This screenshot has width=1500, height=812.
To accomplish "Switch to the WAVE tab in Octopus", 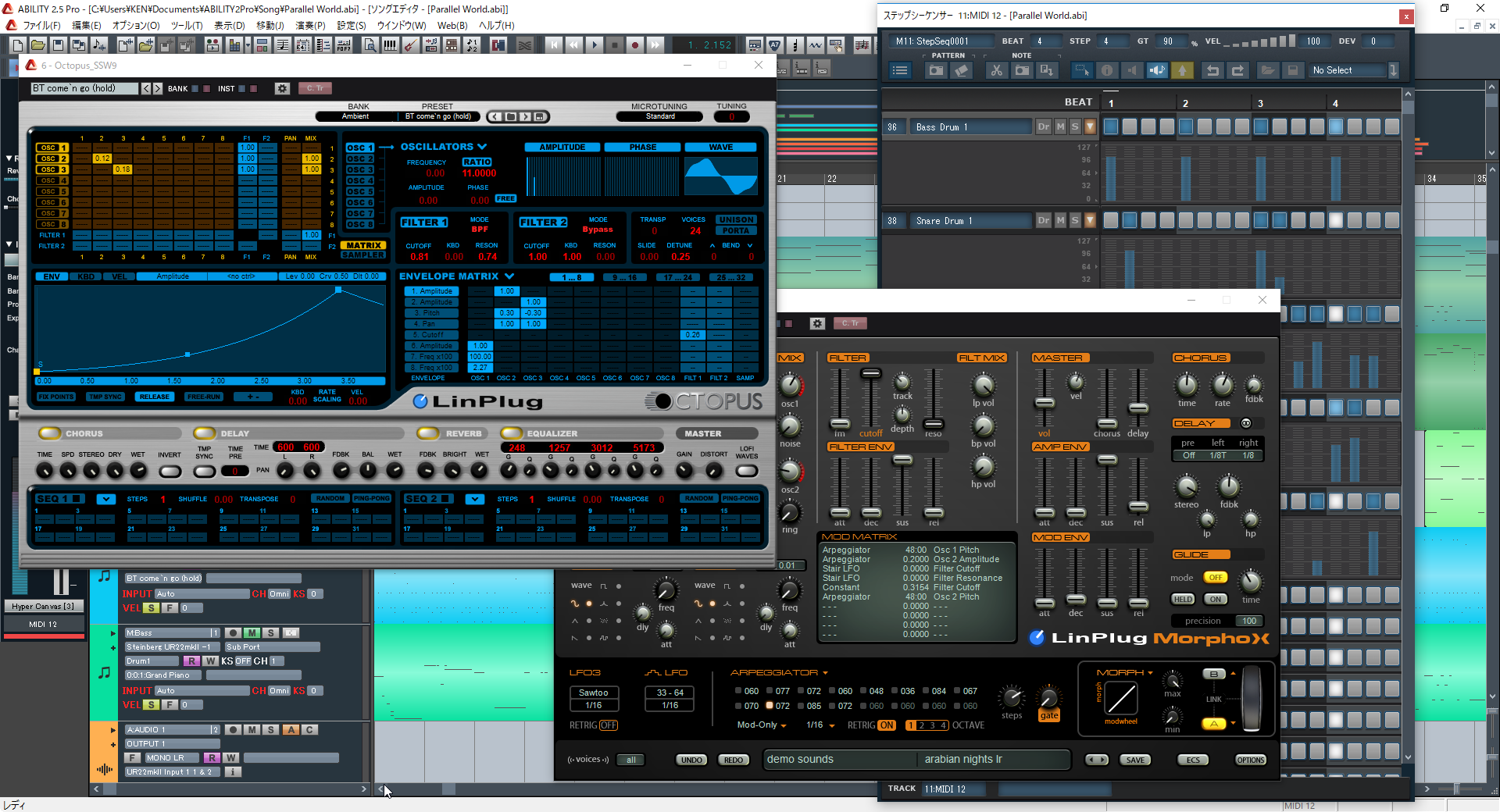I will pos(721,147).
